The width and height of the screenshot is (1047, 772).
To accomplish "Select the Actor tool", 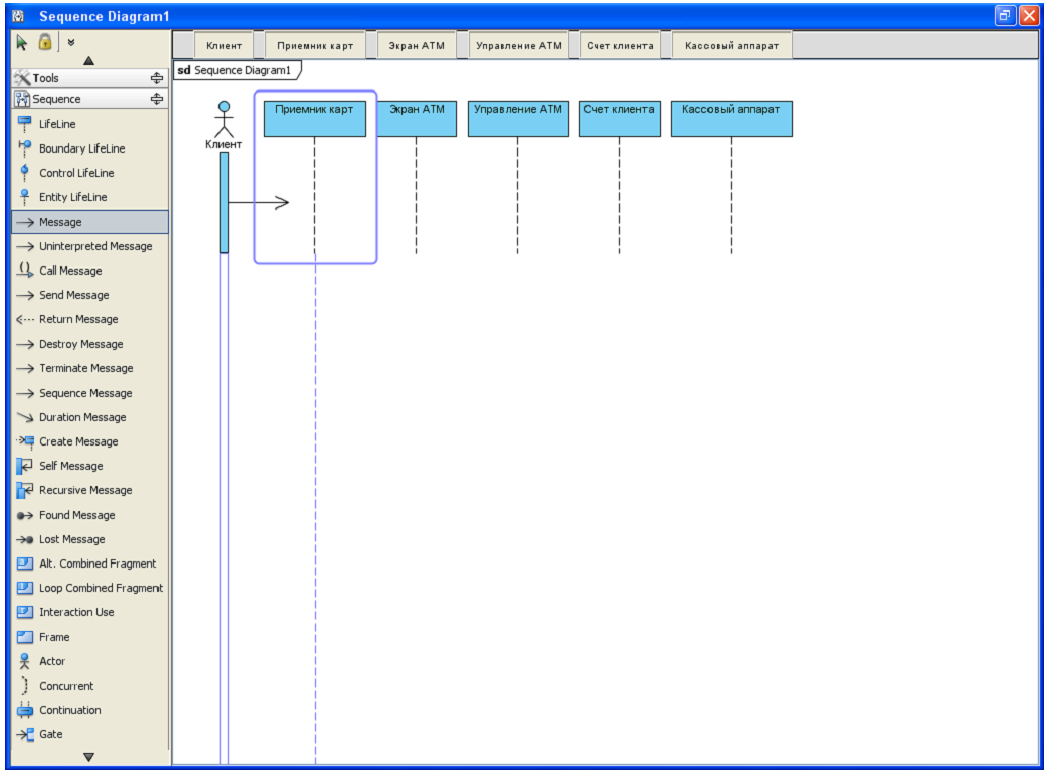I will pos(90,661).
